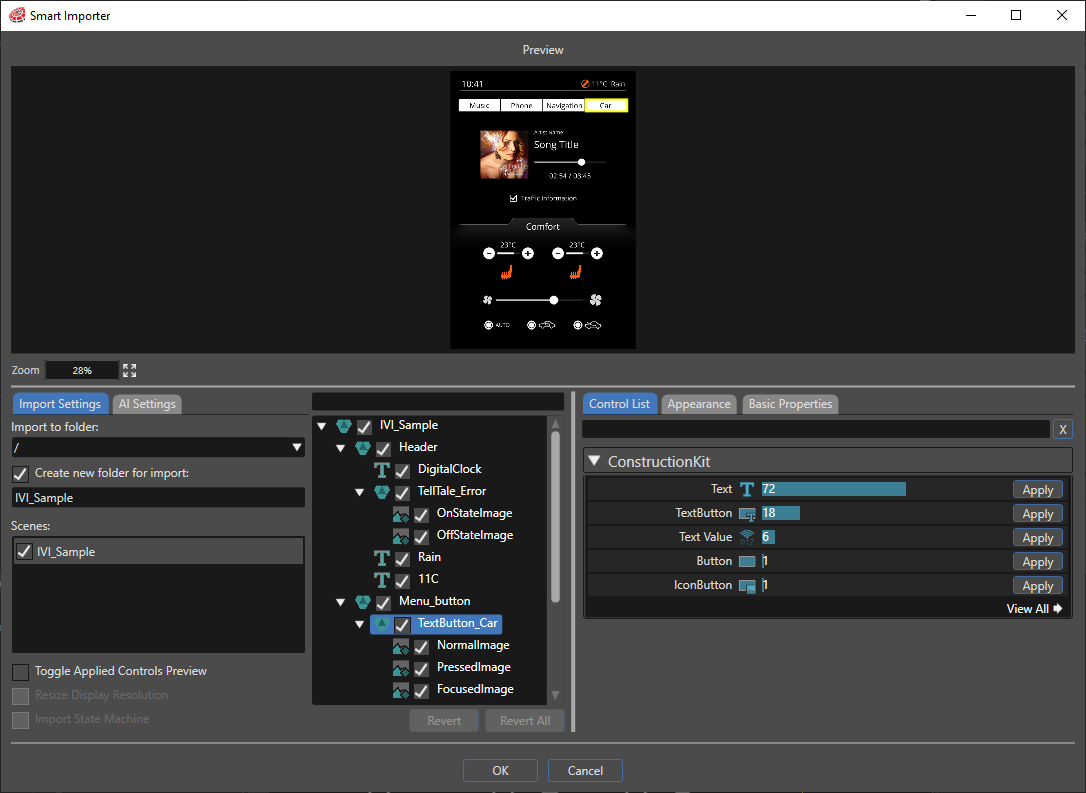Viewport: 1086px width, 793px height.
Task: Toggle Create new folder for import checkbox
Action: pos(20,474)
